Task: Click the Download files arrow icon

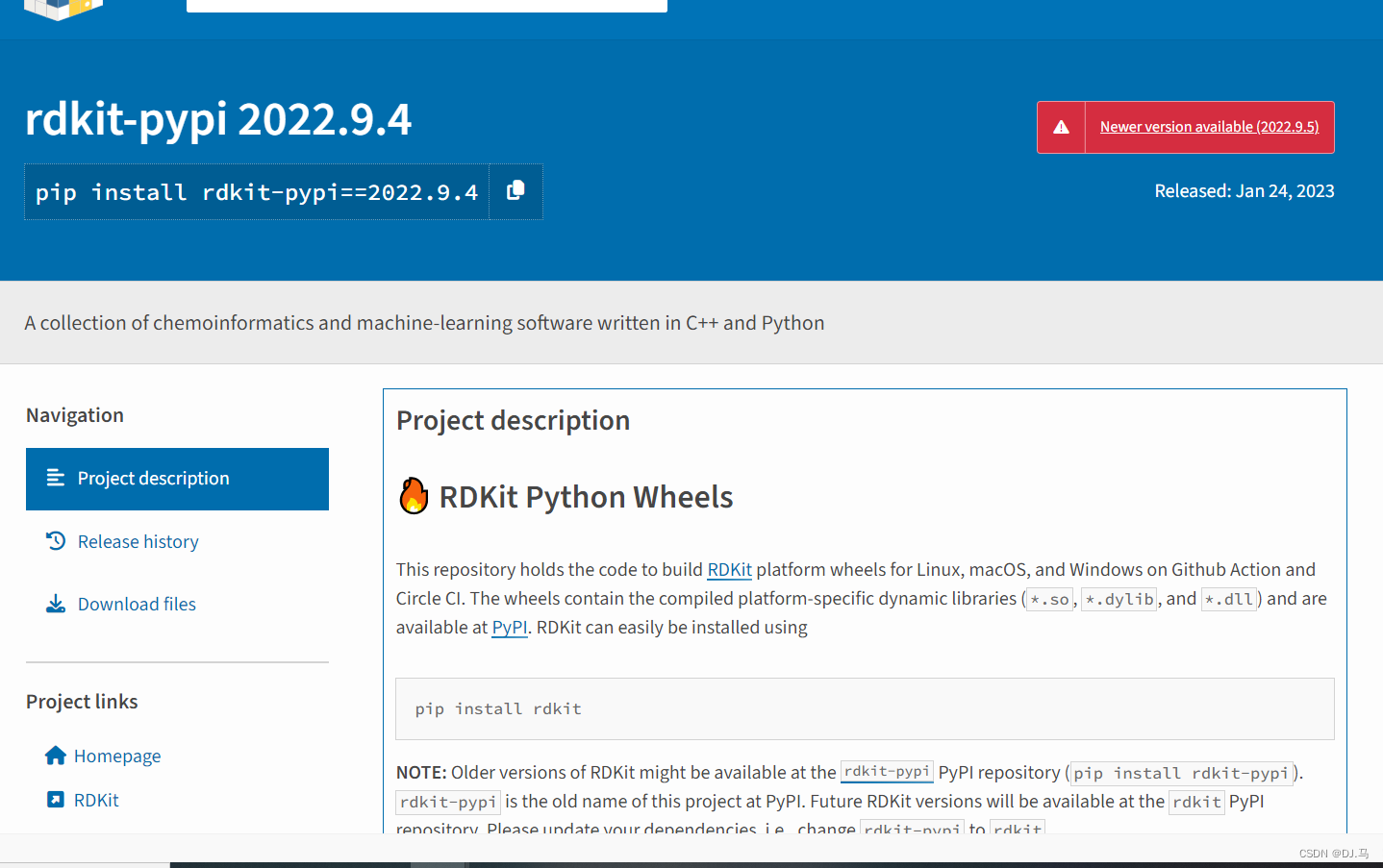Action: click(x=56, y=604)
